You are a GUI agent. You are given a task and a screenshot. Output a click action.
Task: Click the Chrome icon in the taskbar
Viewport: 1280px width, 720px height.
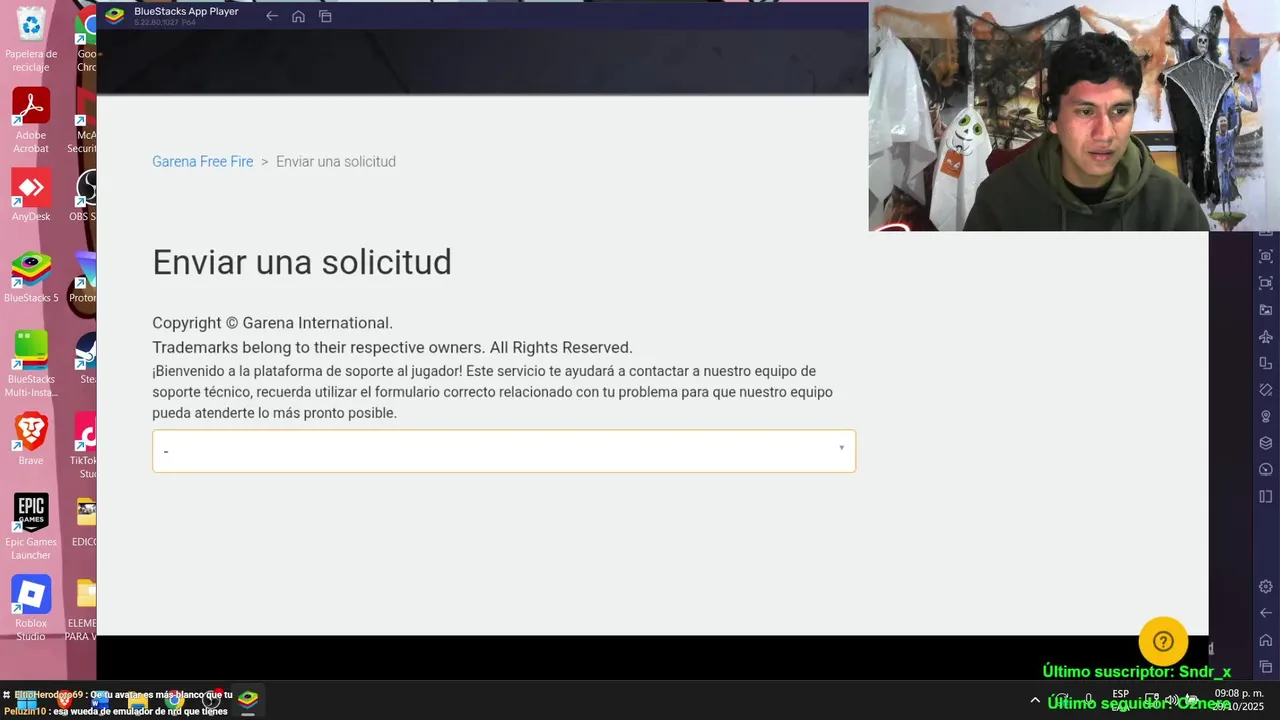174,702
